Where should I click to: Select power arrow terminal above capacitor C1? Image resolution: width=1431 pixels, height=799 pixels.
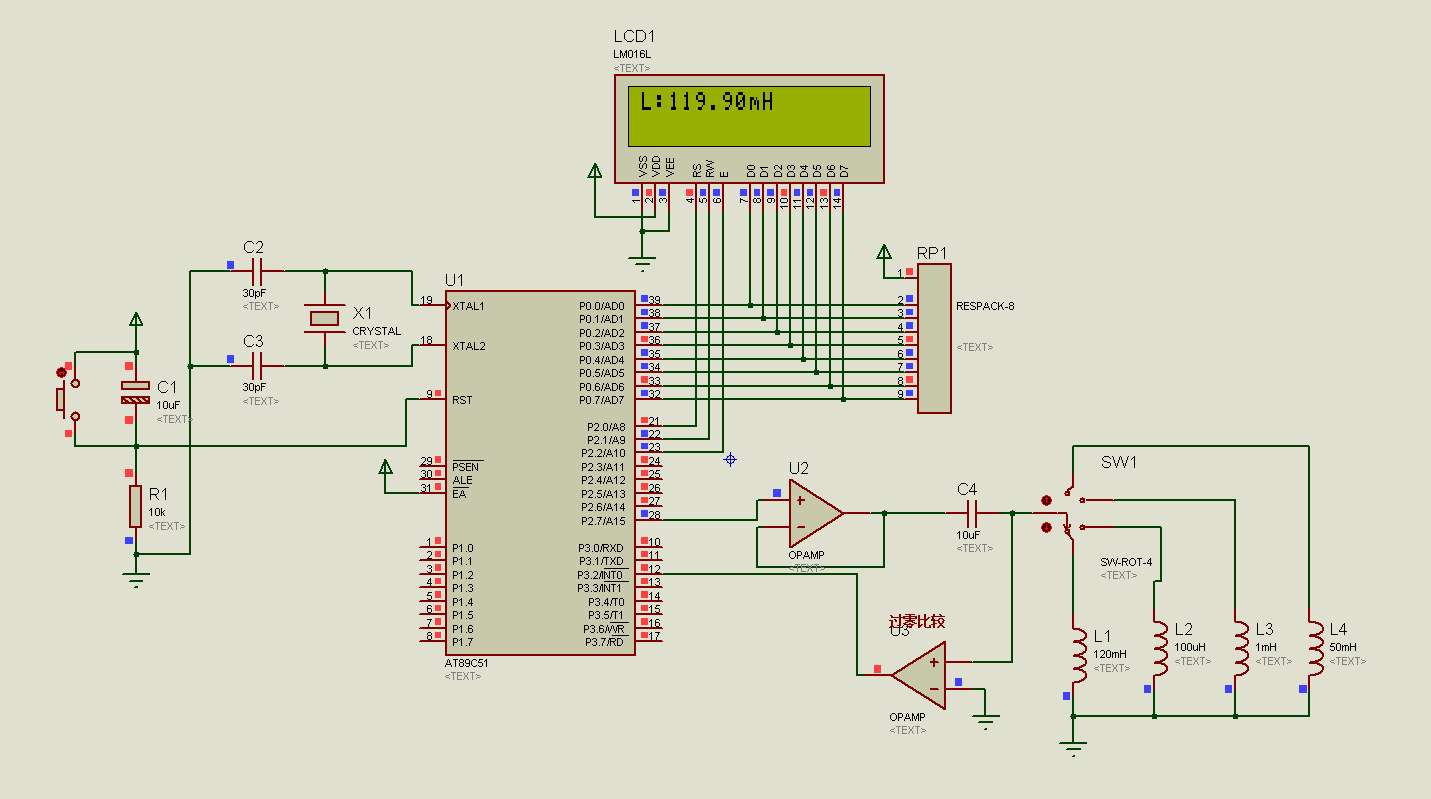(136, 320)
